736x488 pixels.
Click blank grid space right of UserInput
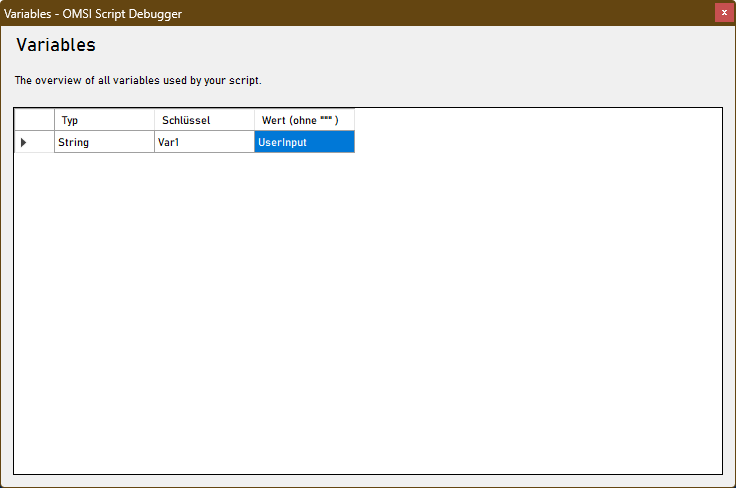pos(530,143)
